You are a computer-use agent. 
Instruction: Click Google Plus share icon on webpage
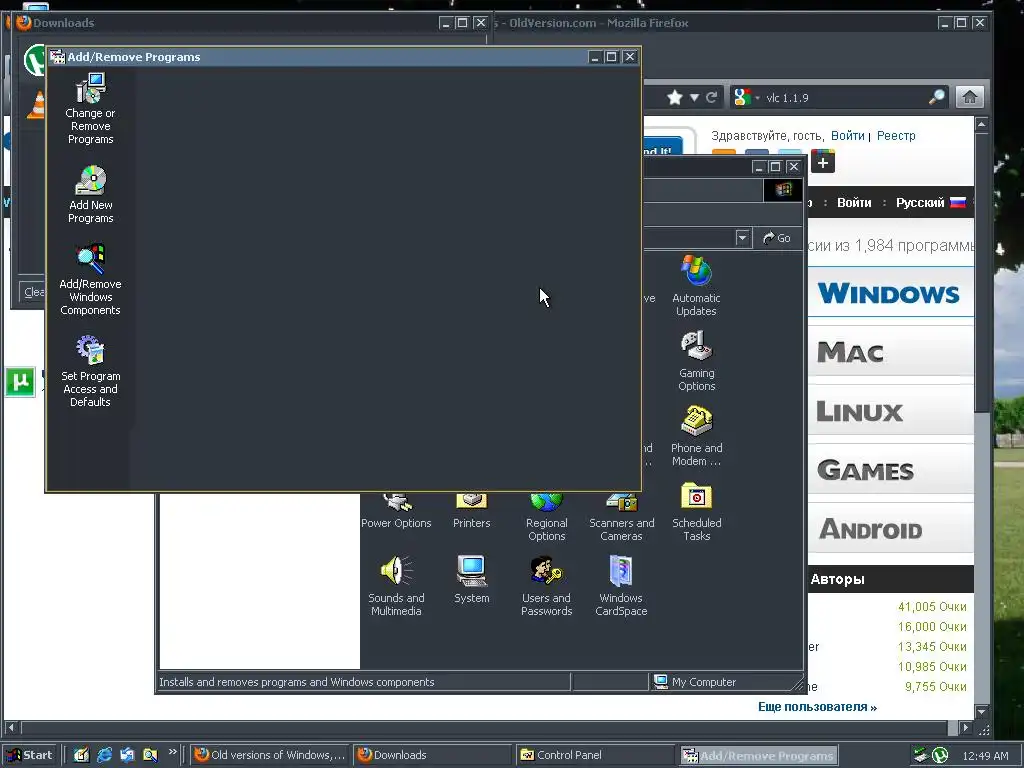(x=823, y=161)
